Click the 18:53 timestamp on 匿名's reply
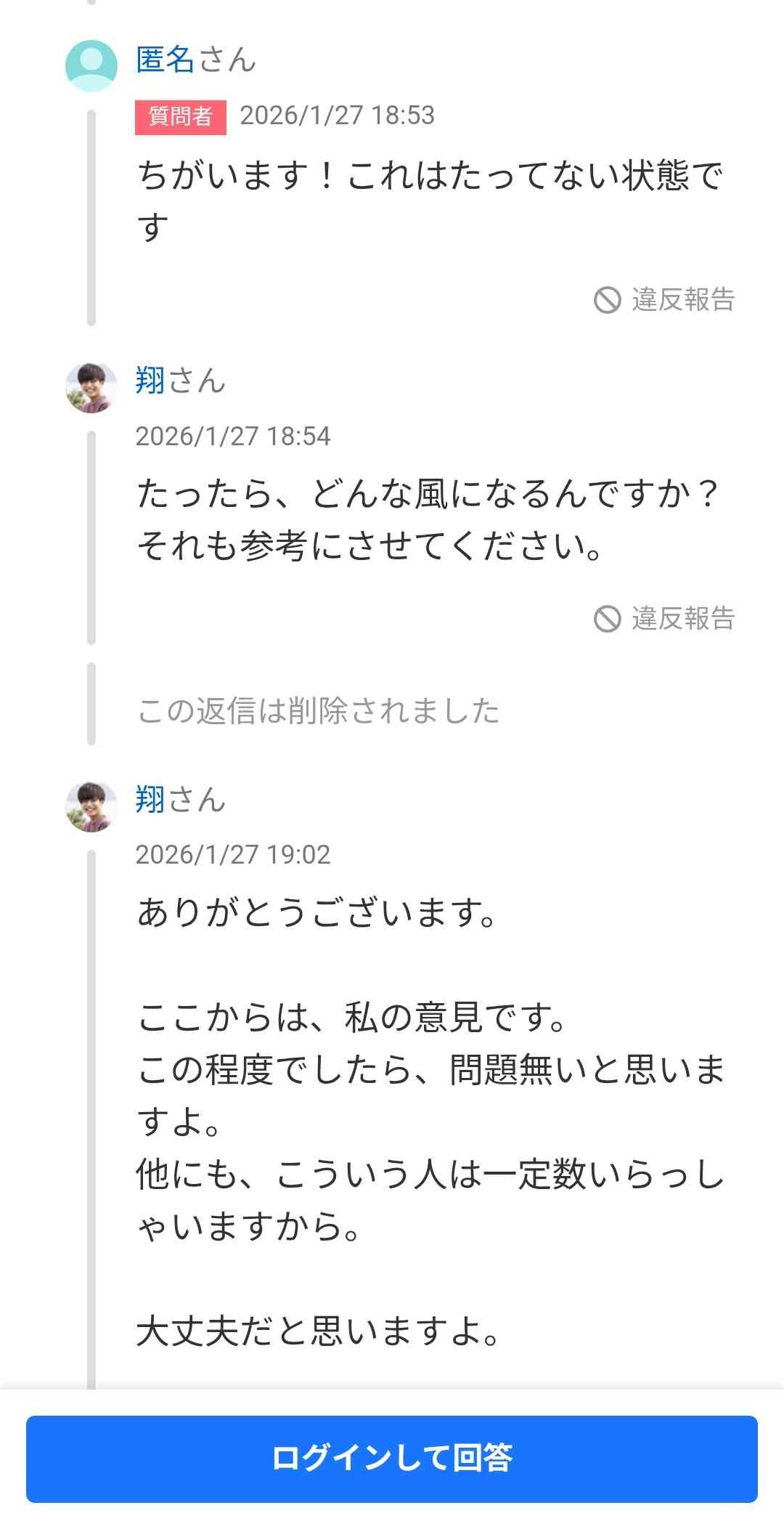This screenshot has height=1529, width=784. click(337, 115)
